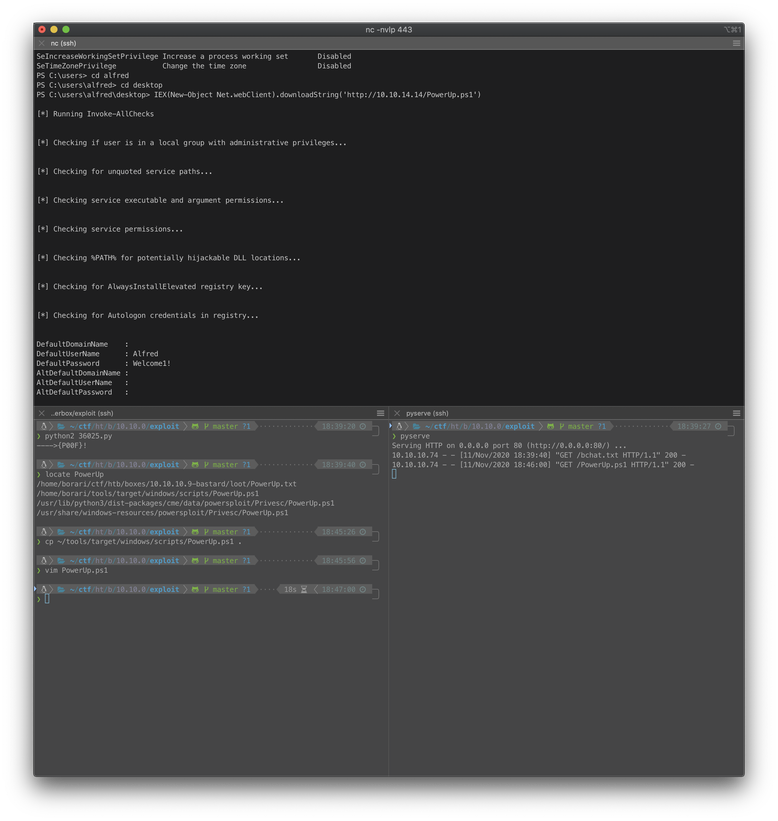778x821 pixels.
Task: Click the hourglass icon next to 18s
Action: coord(304,589)
